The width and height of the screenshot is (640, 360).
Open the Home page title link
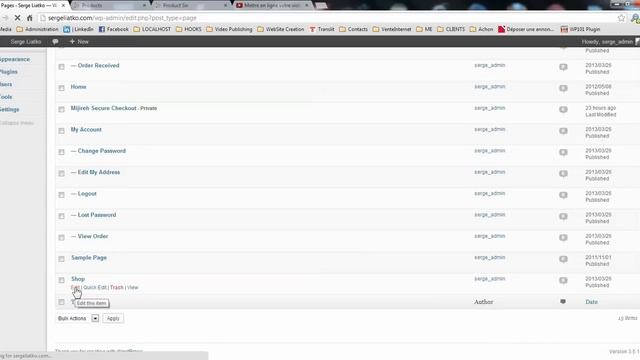[78, 87]
